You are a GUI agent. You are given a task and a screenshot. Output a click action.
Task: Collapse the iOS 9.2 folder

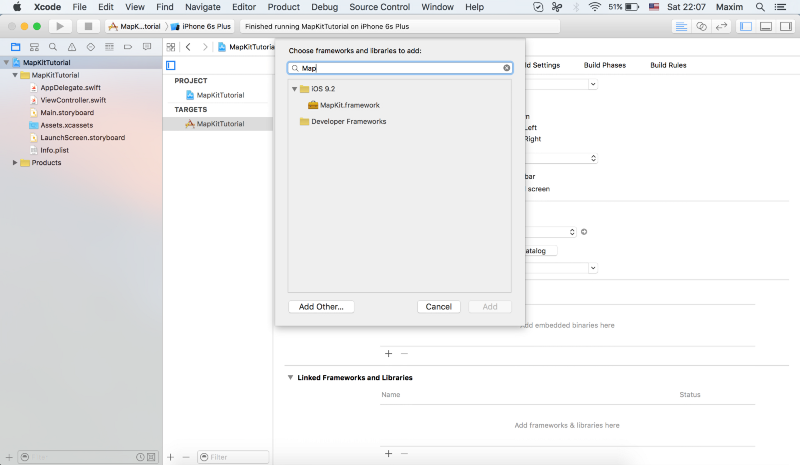coord(294,89)
